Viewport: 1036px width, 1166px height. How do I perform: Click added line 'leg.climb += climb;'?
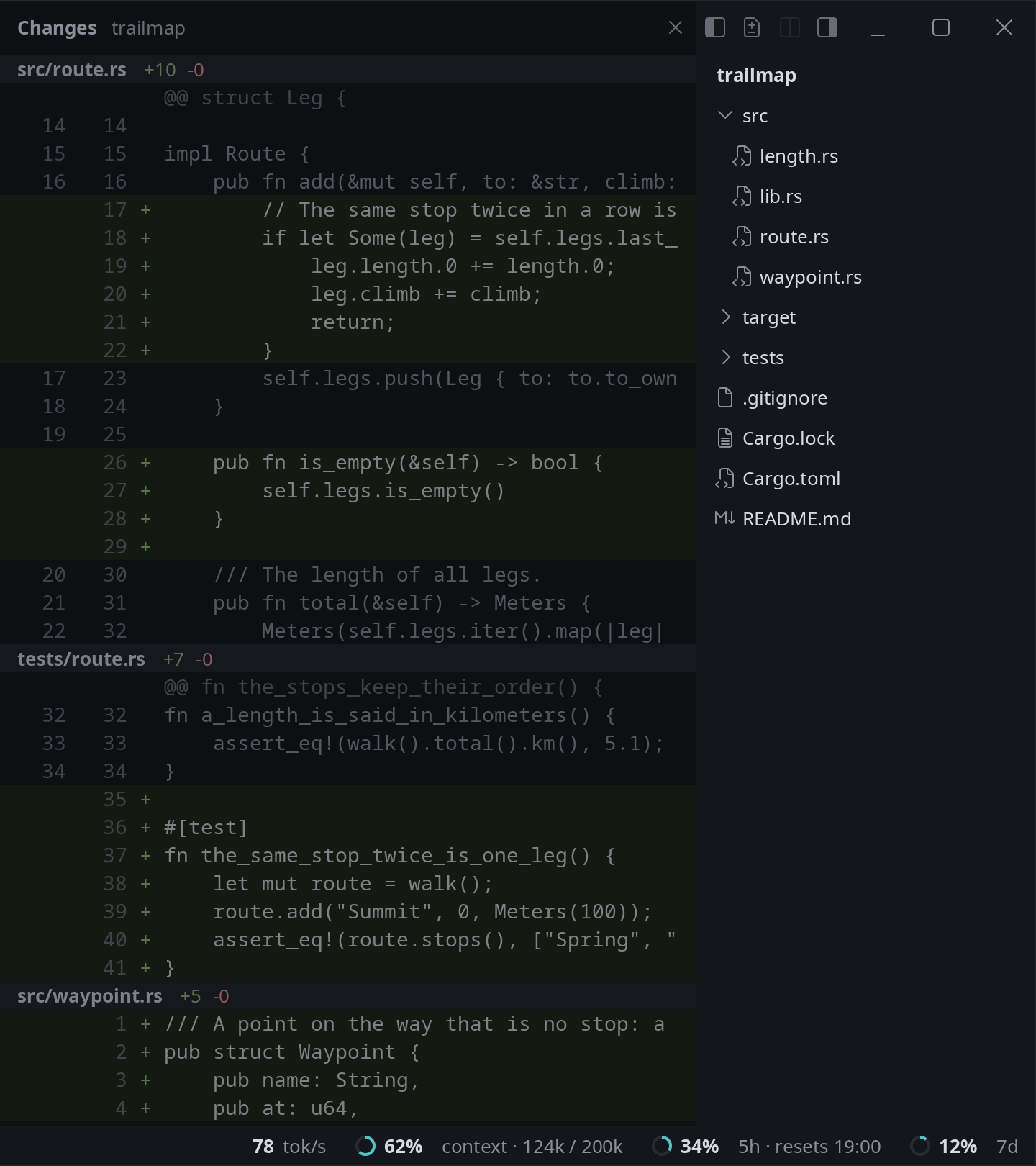(x=347, y=294)
